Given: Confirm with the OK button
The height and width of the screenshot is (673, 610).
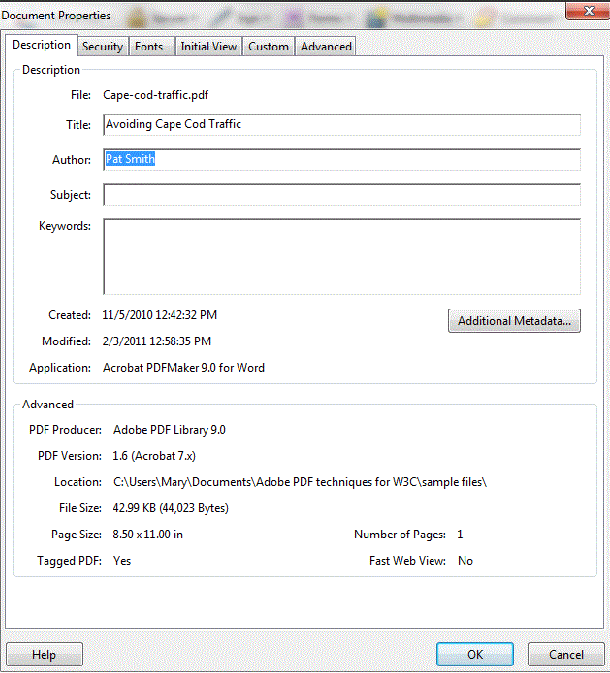Looking at the screenshot, I should [475, 655].
